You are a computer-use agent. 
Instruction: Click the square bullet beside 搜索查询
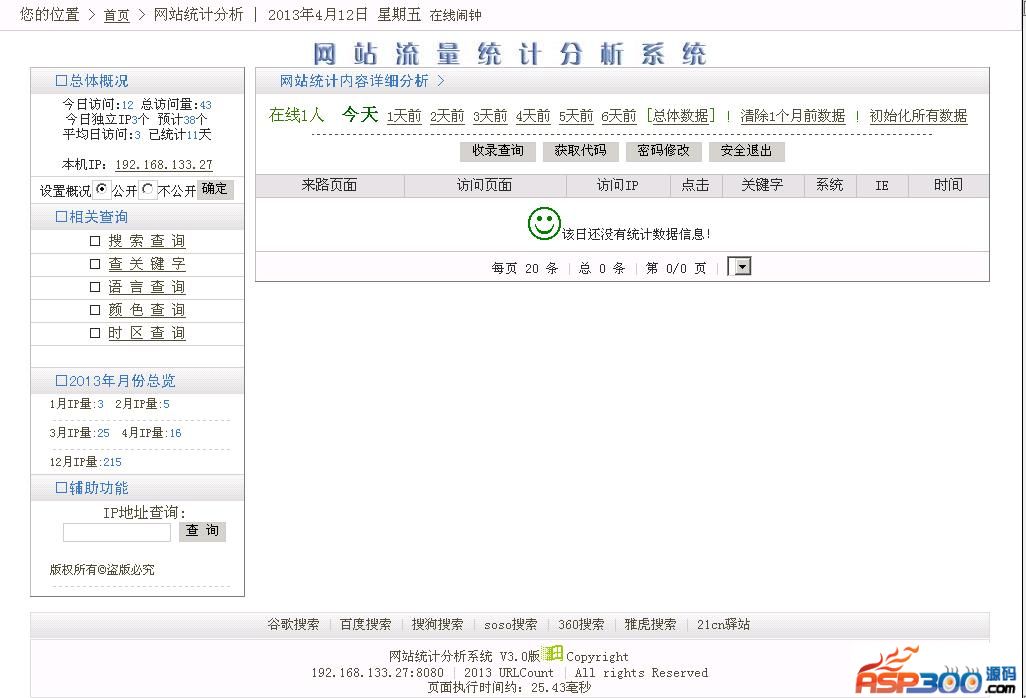tap(95, 241)
